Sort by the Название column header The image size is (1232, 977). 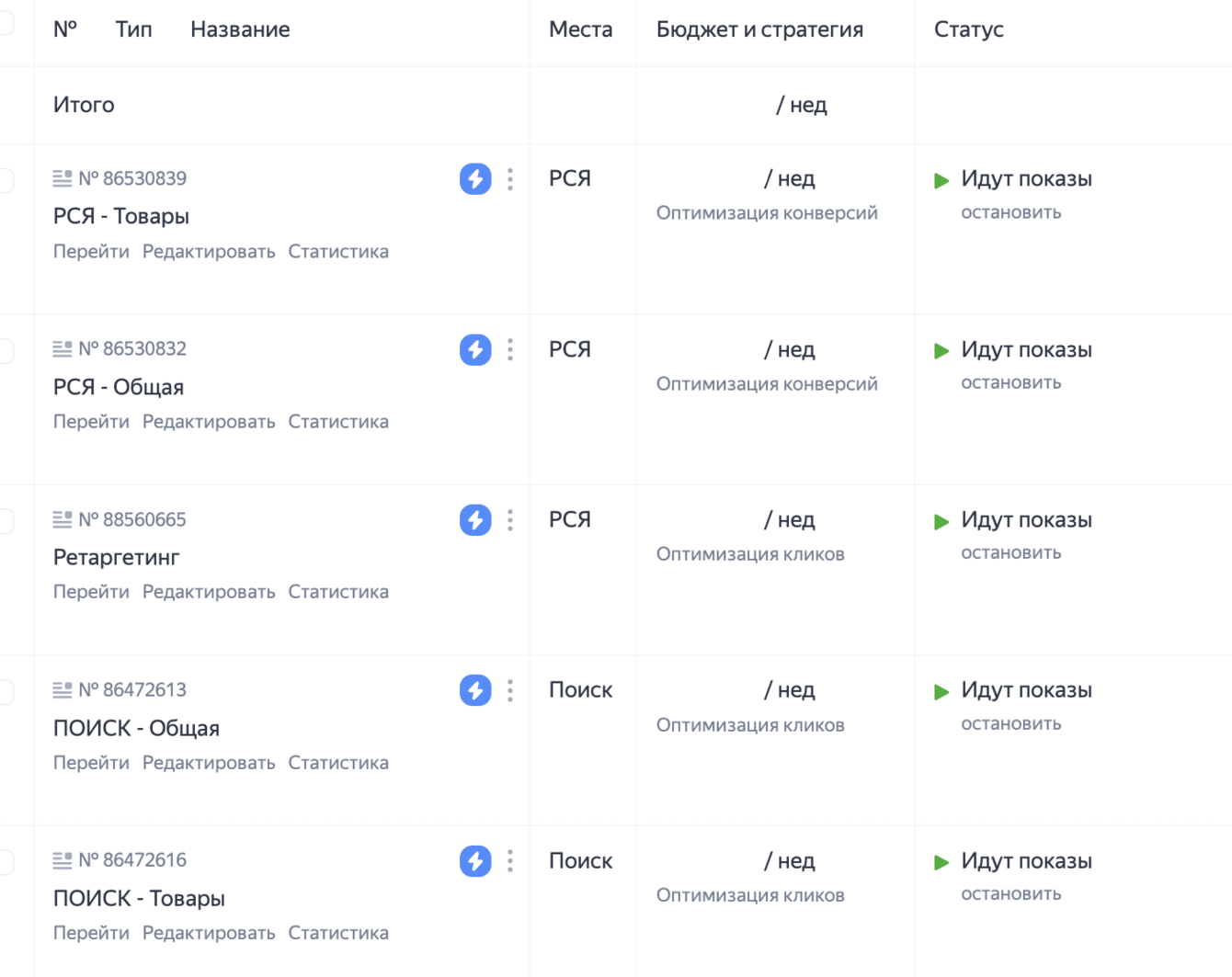[240, 29]
